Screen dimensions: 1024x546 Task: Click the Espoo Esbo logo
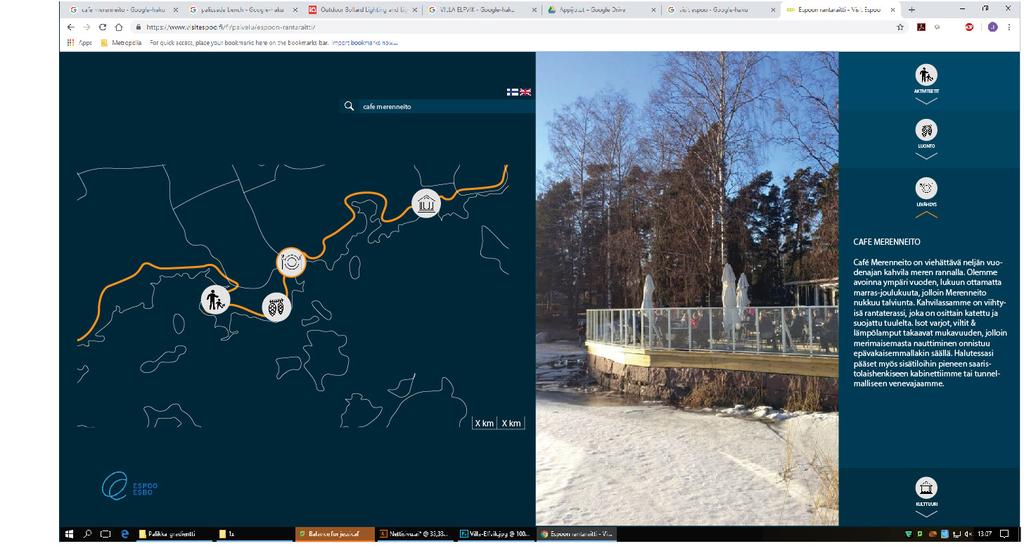pos(129,487)
